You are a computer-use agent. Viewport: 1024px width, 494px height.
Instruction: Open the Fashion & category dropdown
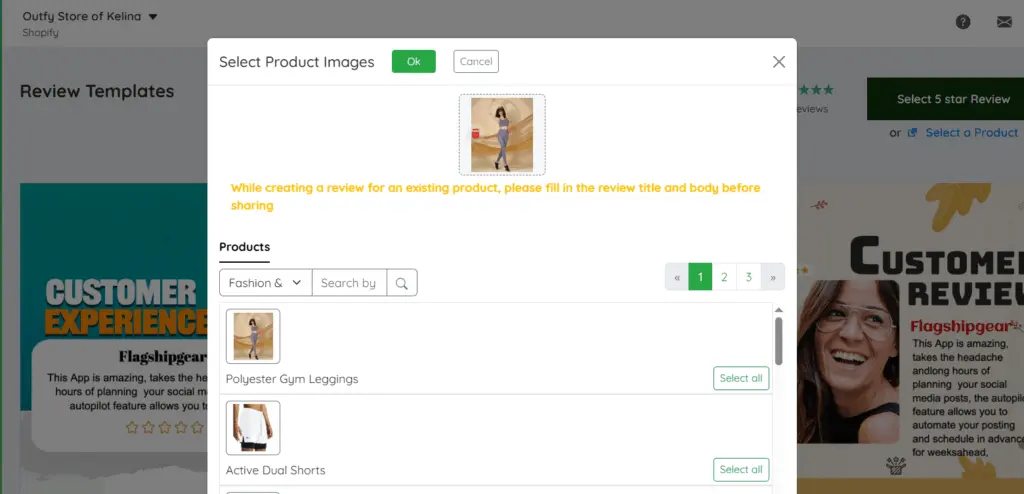coord(265,283)
